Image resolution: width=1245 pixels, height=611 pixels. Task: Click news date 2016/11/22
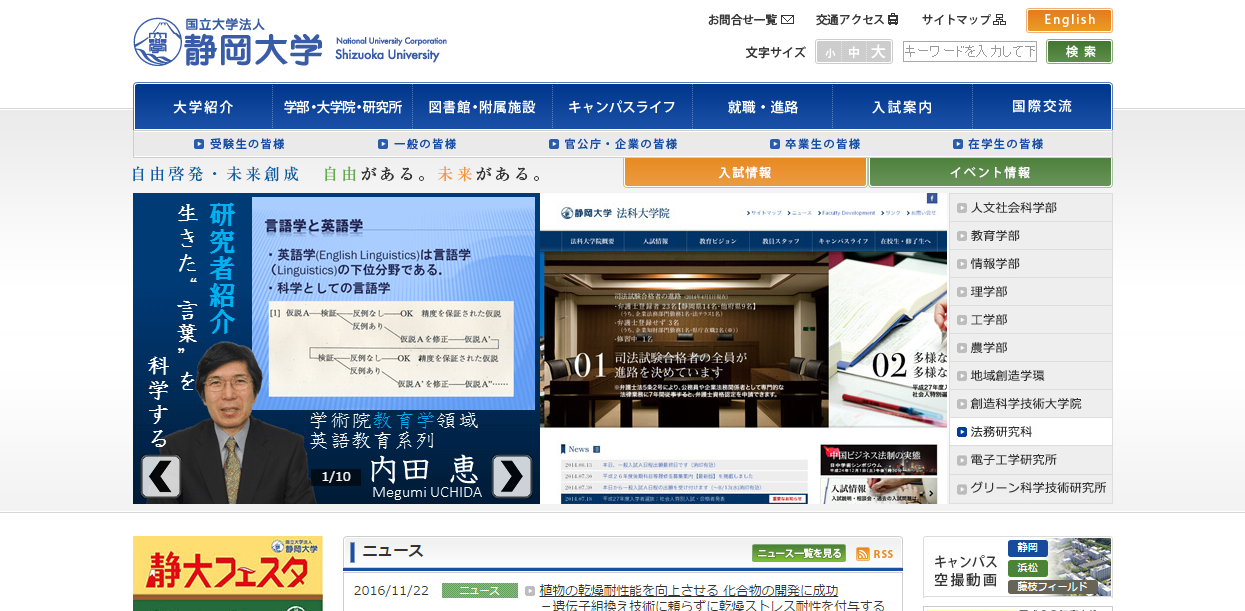click(x=391, y=591)
